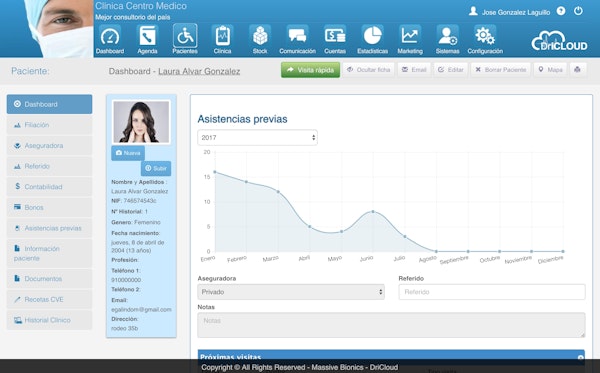Click the Laura Alvar Gonzalez link

pyautogui.click(x=199, y=72)
